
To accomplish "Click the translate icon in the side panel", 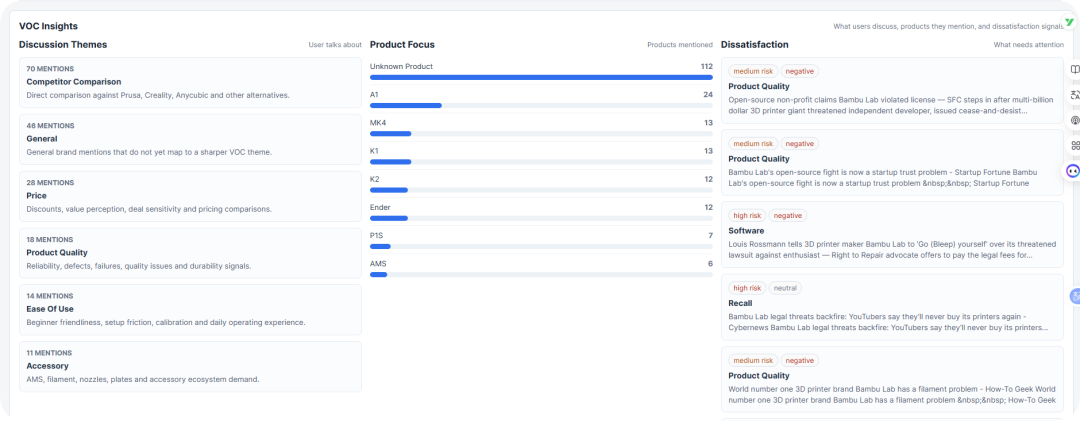I will [x=1075, y=95].
